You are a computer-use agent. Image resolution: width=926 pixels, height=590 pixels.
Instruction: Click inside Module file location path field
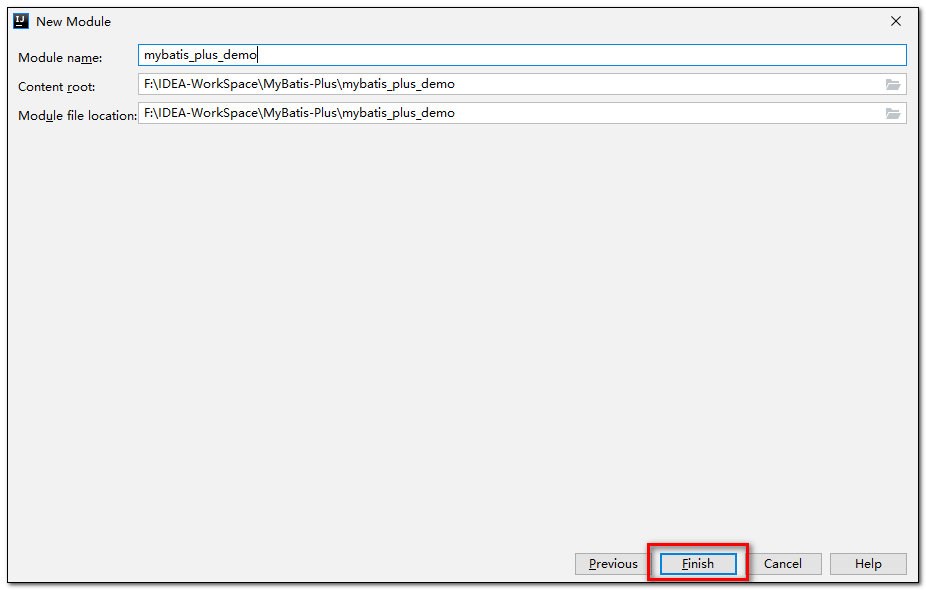[650, 114]
